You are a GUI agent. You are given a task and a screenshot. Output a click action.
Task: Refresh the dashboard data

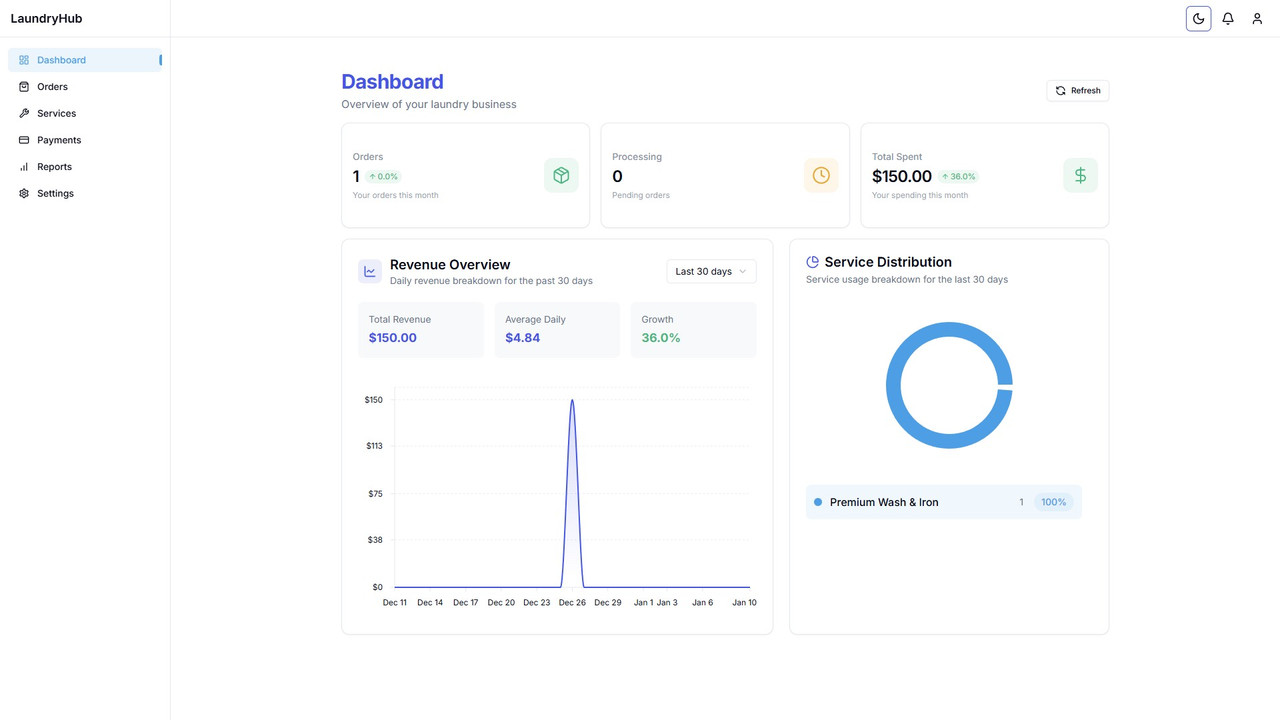tap(1077, 90)
